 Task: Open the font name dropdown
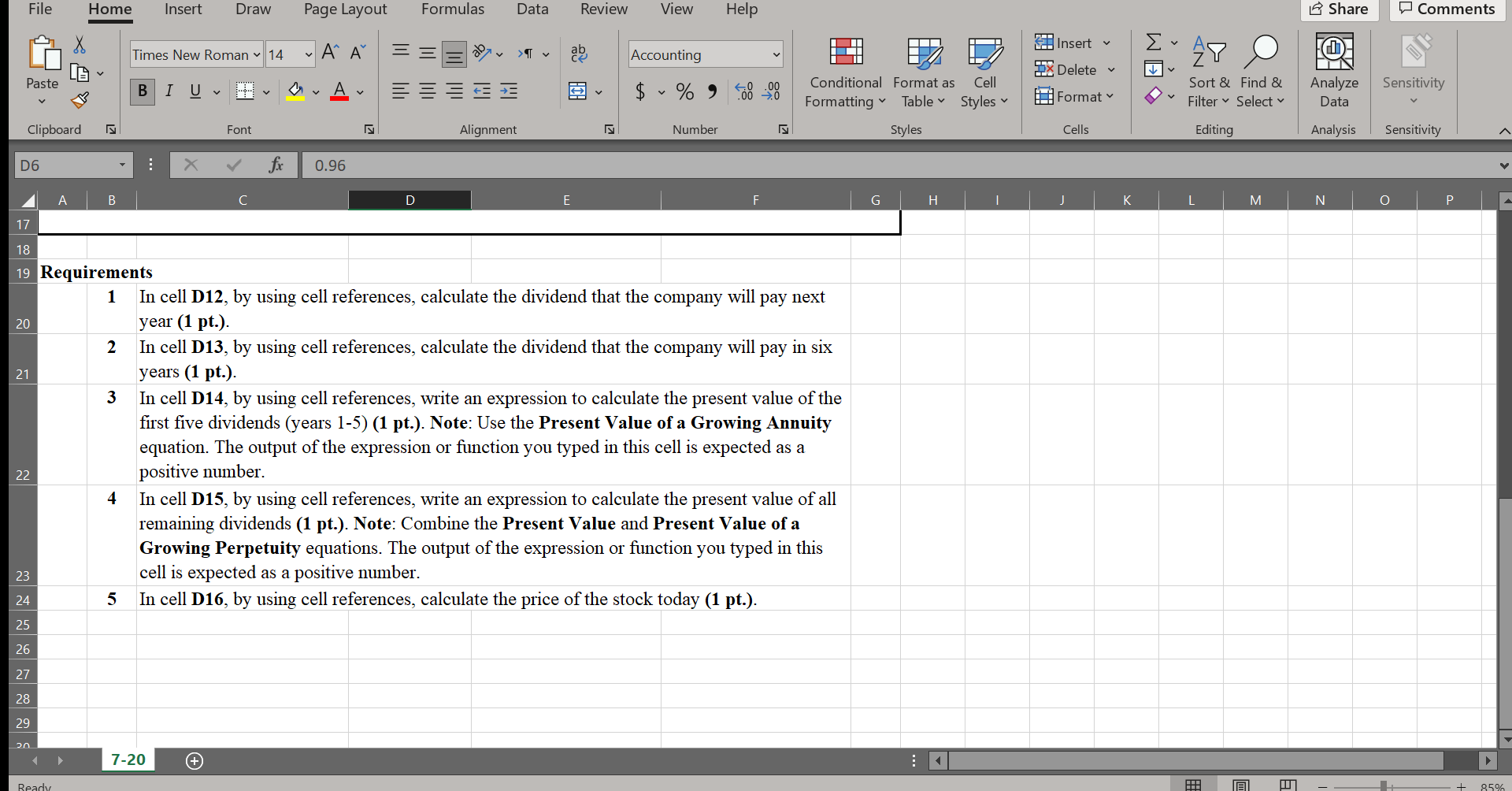point(258,54)
